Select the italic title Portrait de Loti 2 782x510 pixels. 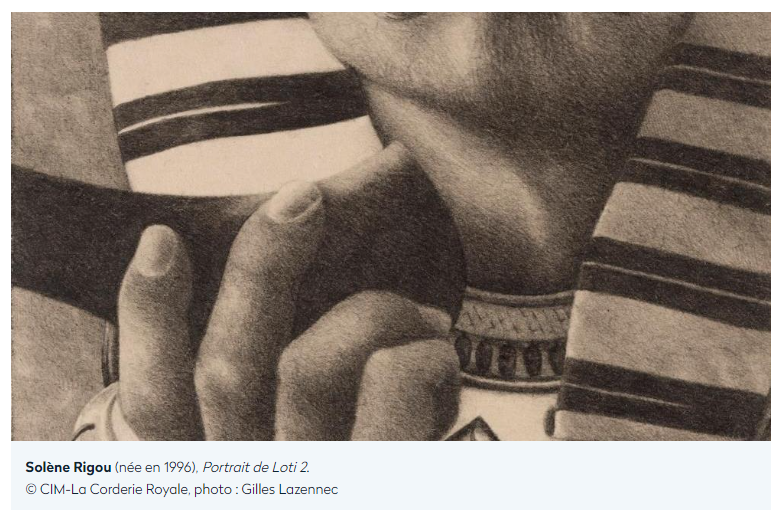coord(256,468)
